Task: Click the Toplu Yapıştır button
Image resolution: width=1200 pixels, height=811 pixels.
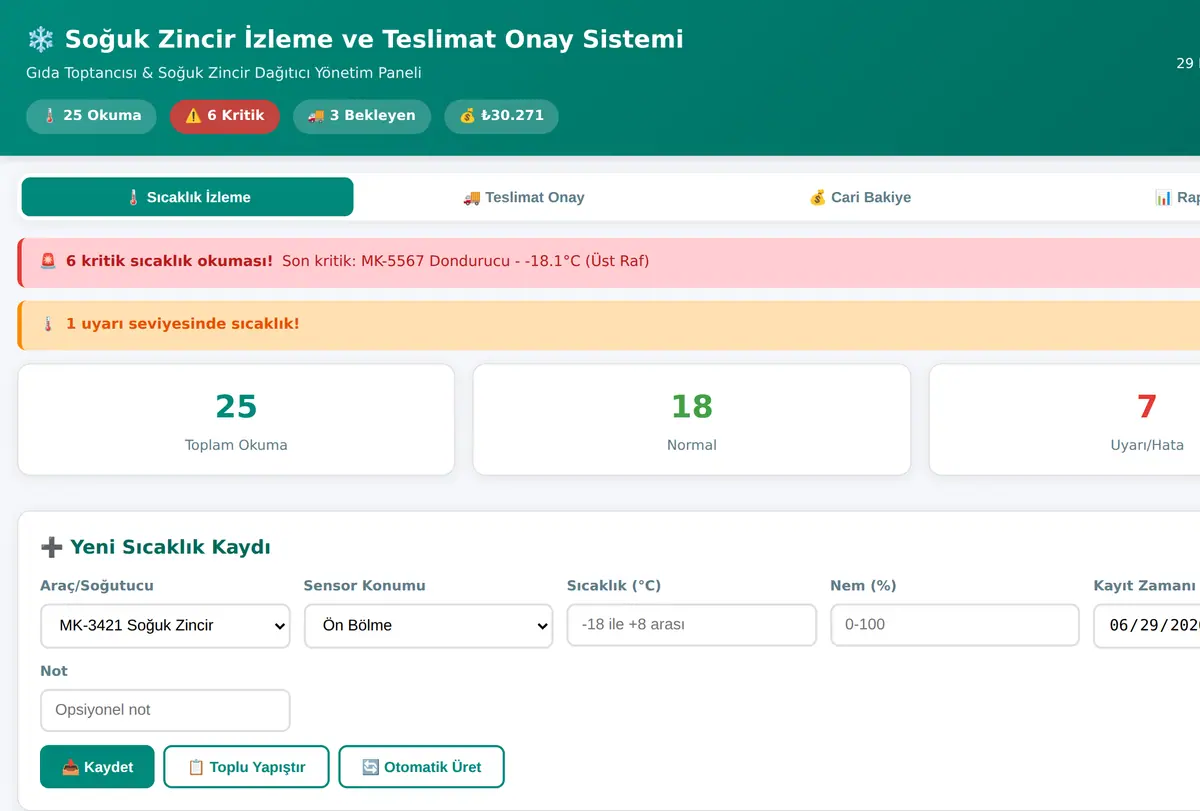Action: (x=247, y=767)
